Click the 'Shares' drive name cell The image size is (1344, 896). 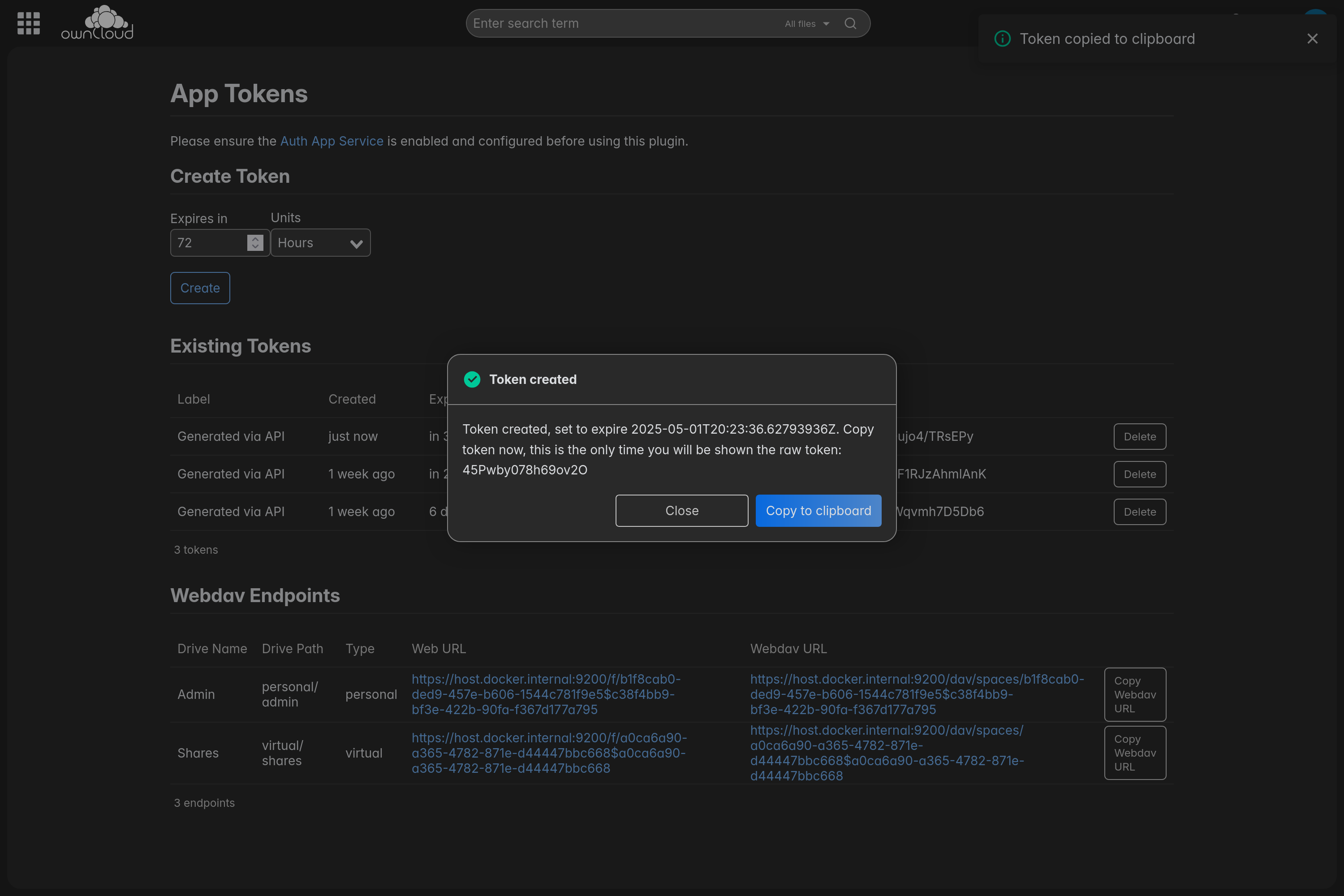tap(198, 753)
